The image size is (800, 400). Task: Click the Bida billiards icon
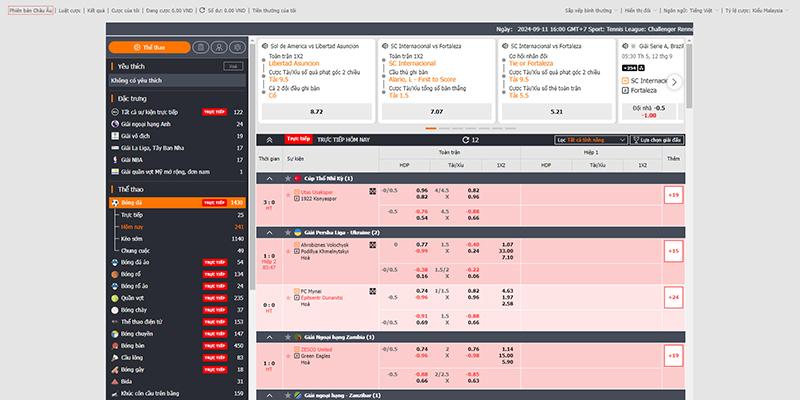pyautogui.click(x=115, y=382)
